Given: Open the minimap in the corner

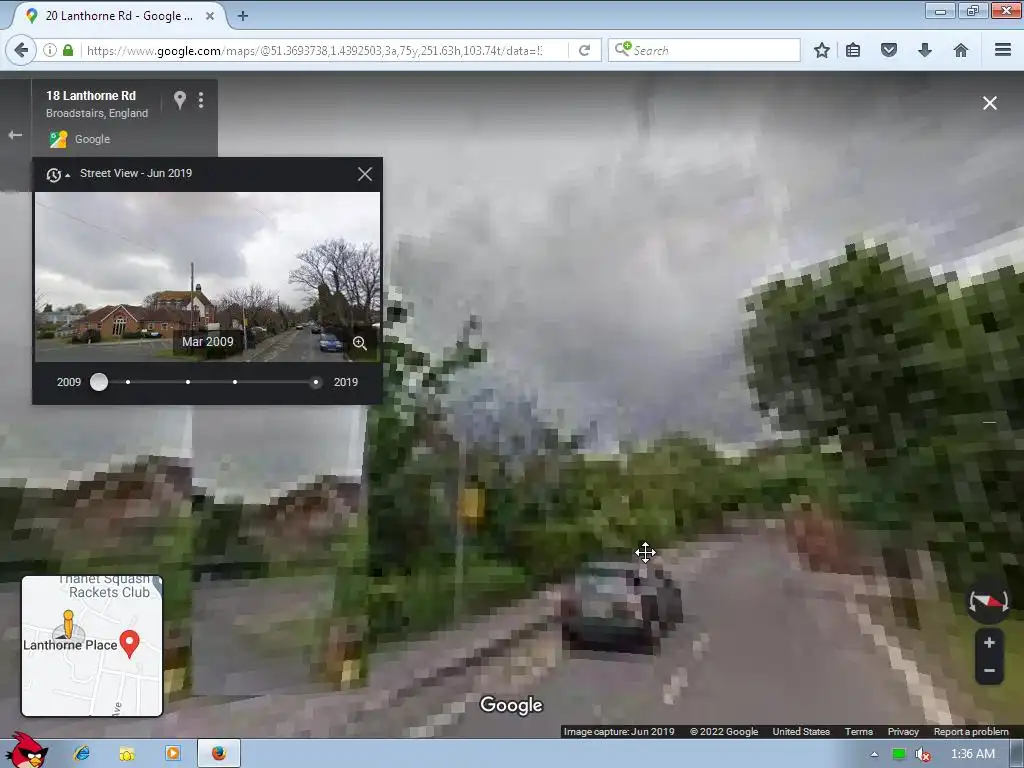Looking at the screenshot, I should pyautogui.click(x=92, y=646).
